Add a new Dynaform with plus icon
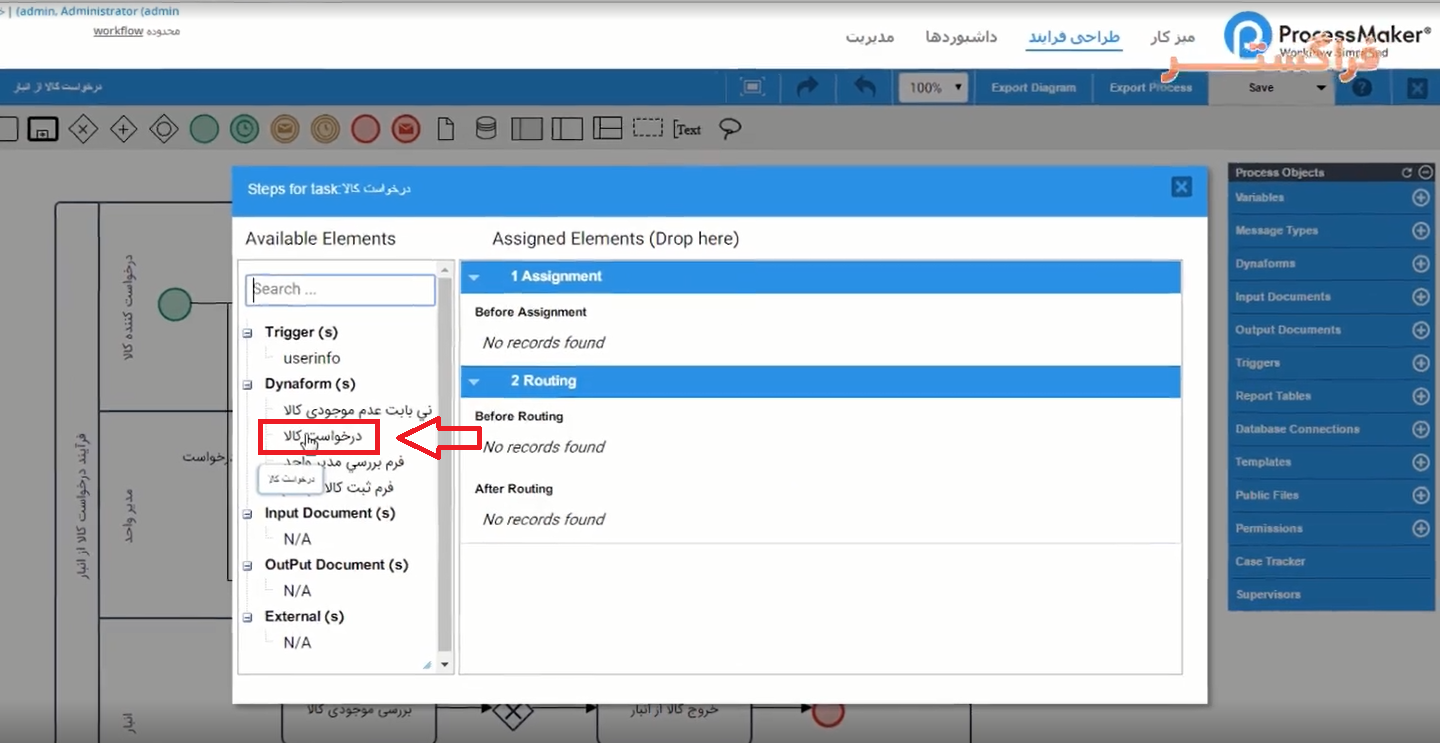The width and height of the screenshot is (1440, 743). (x=1420, y=264)
